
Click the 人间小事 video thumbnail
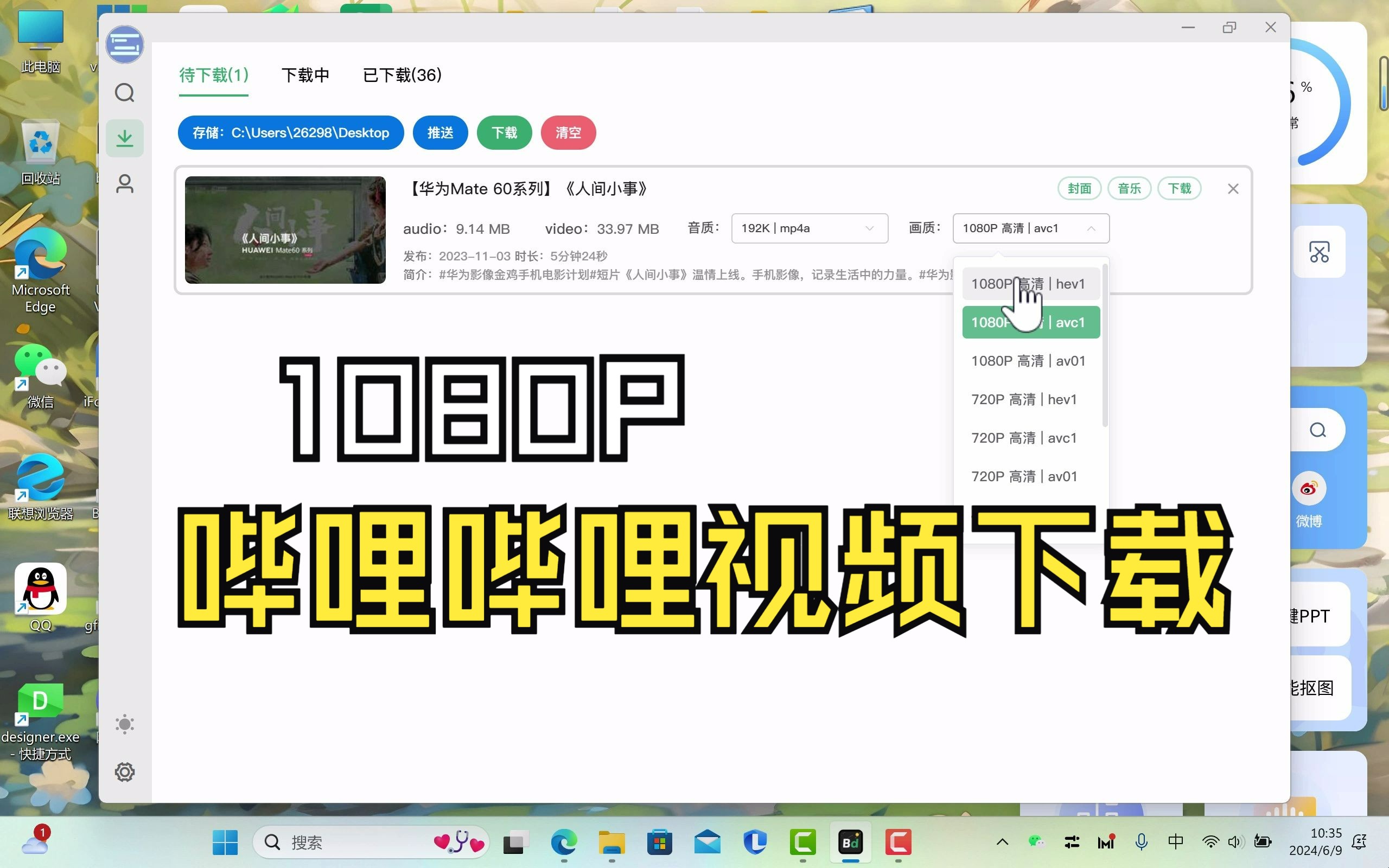point(285,229)
